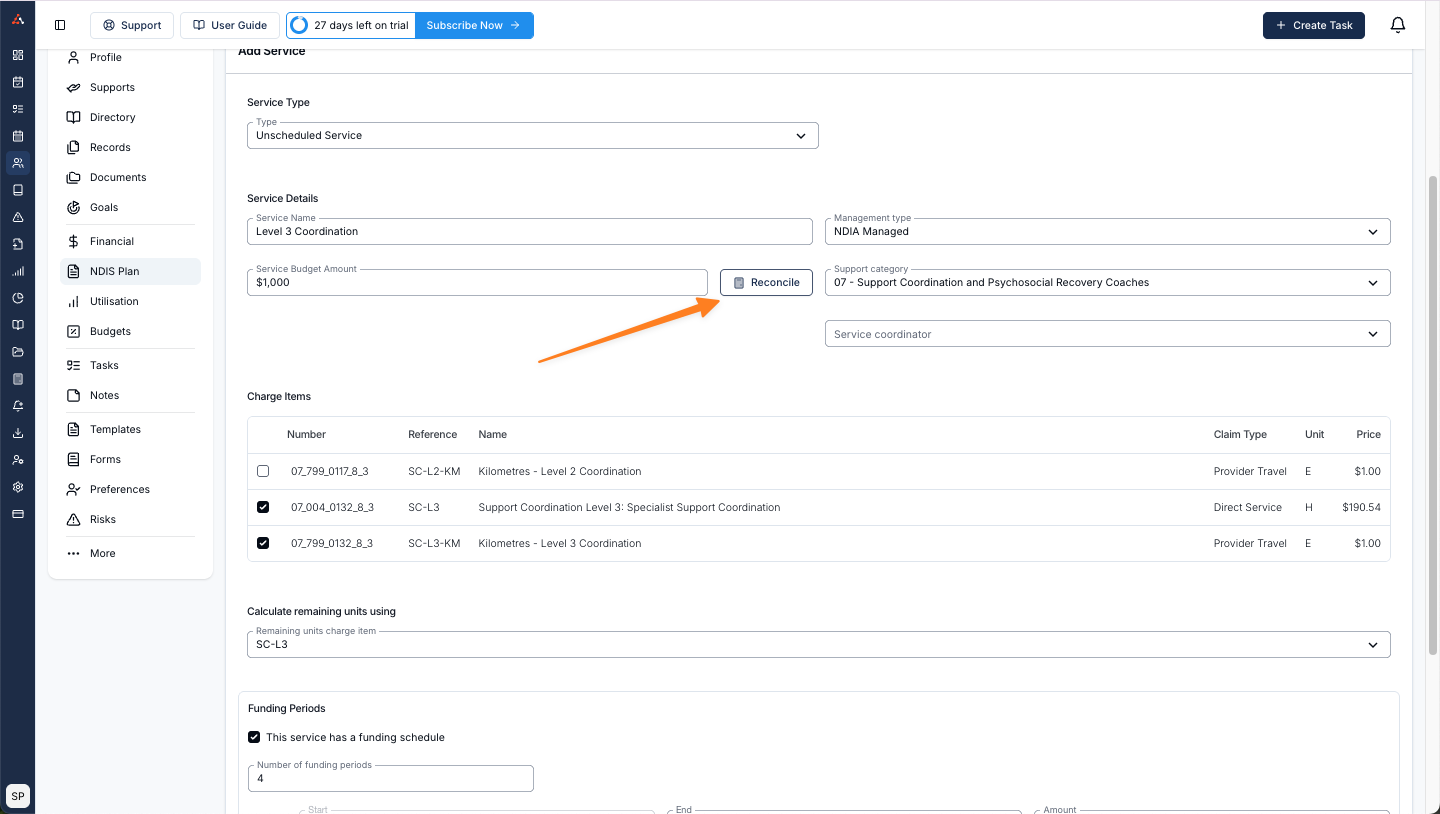
Task: Click the SP user avatar
Action: [x=18, y=796]
